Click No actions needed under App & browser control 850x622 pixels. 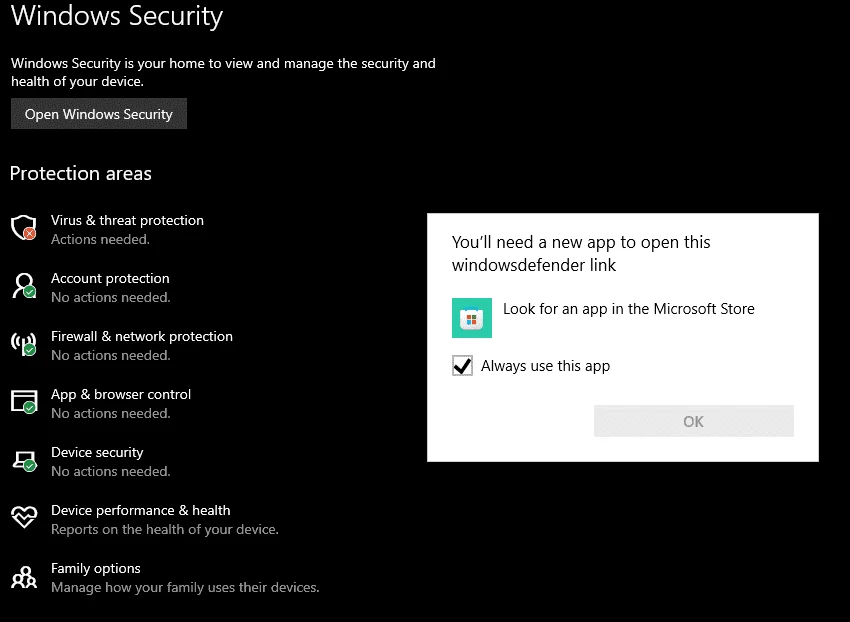[x=111, y=413]
